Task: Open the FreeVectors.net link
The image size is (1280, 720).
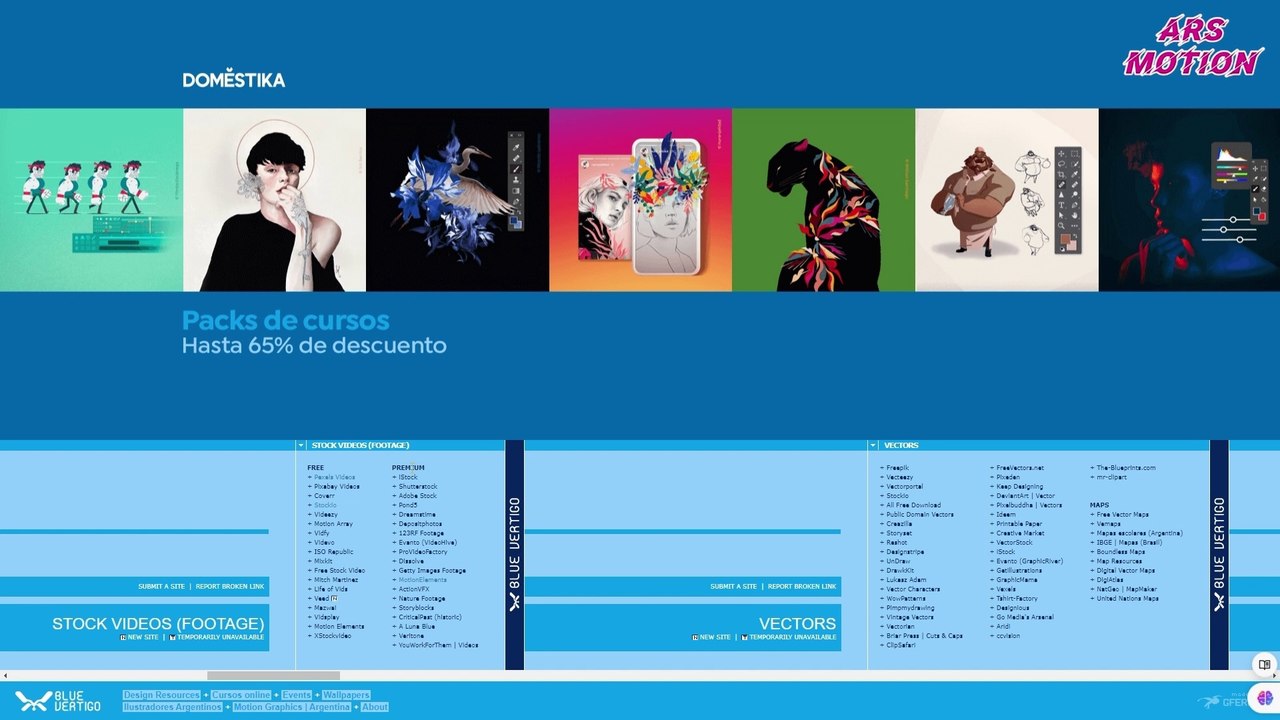Action: (1019, 468)
